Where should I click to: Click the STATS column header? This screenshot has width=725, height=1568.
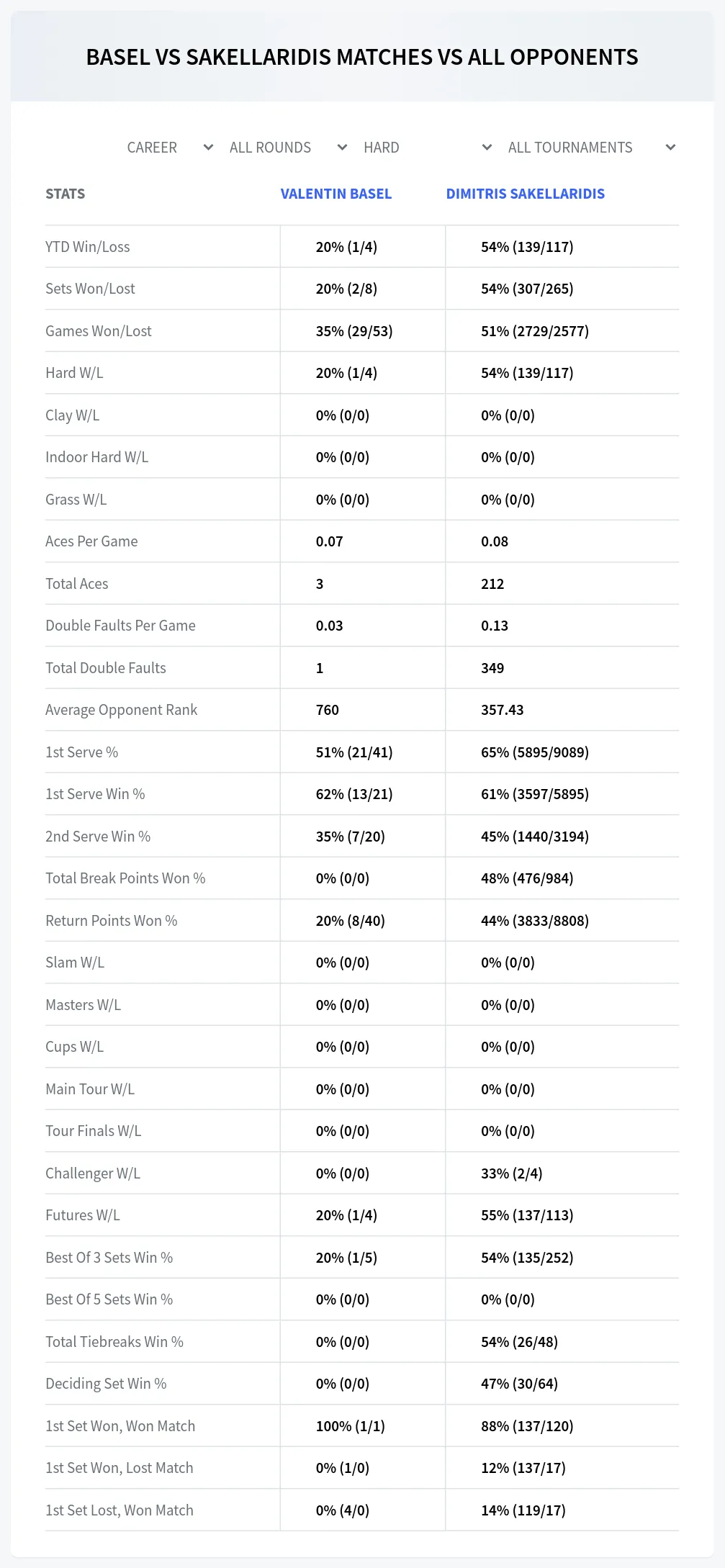[66, 194]
